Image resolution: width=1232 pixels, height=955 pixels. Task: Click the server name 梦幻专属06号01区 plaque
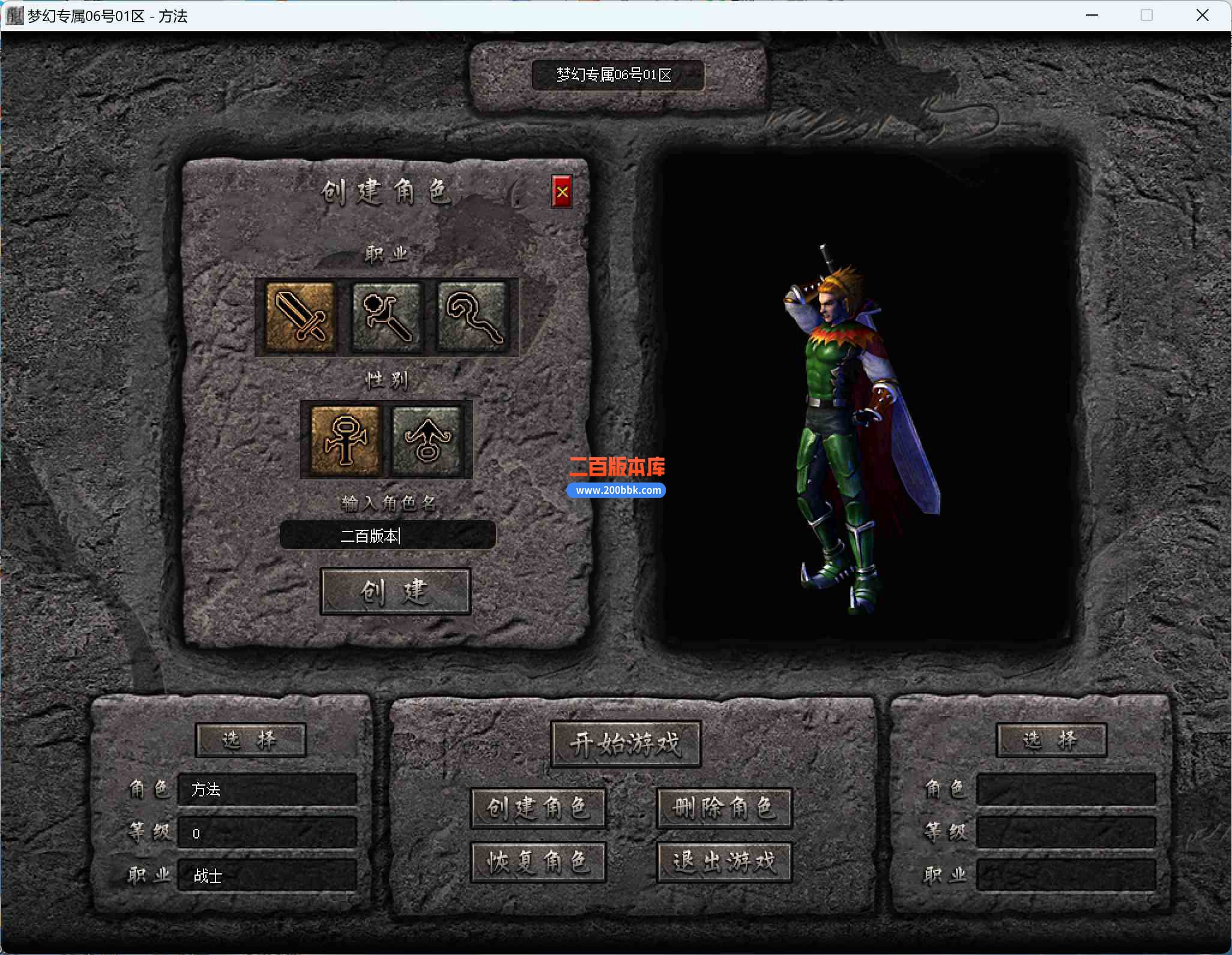pos(617,75)
